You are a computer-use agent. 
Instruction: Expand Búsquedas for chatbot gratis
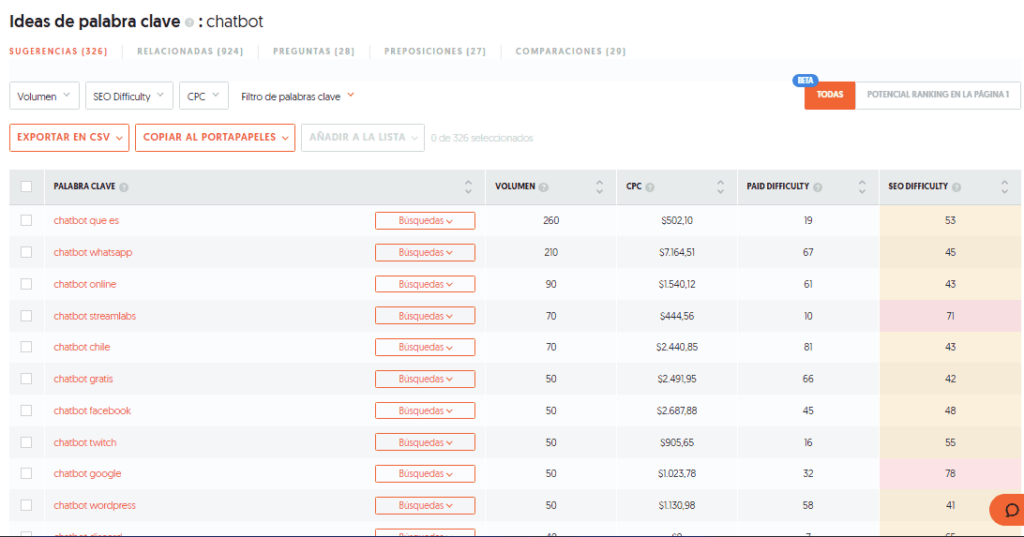tap(425, 379)
